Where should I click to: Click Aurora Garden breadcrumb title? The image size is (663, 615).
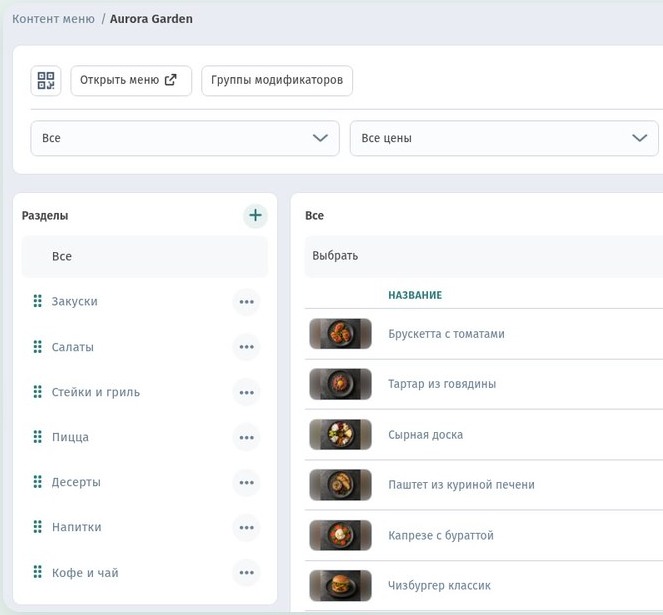point(151,19)
